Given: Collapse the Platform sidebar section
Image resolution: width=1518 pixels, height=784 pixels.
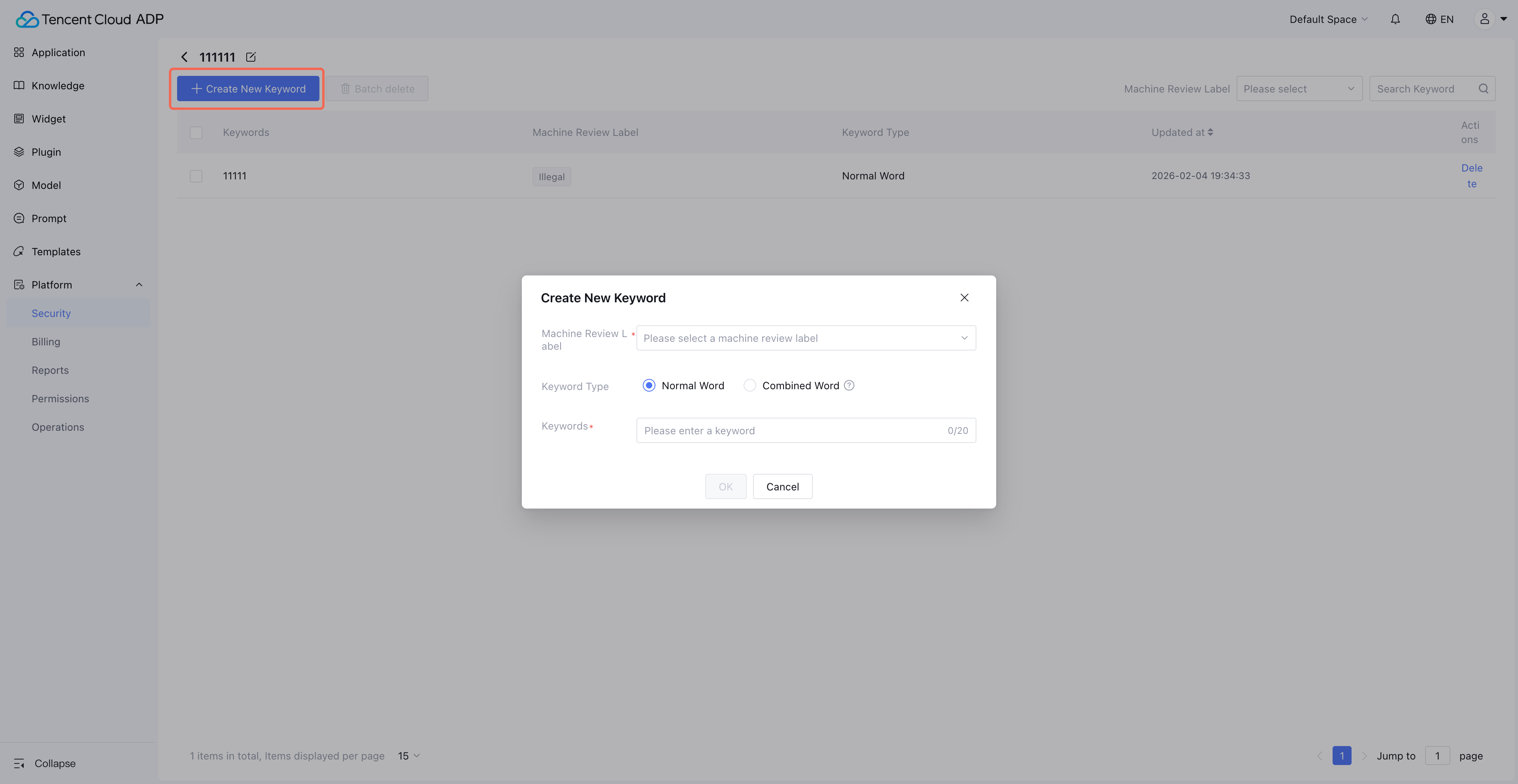Looking at the screenshot, I should tap(138, 285).
